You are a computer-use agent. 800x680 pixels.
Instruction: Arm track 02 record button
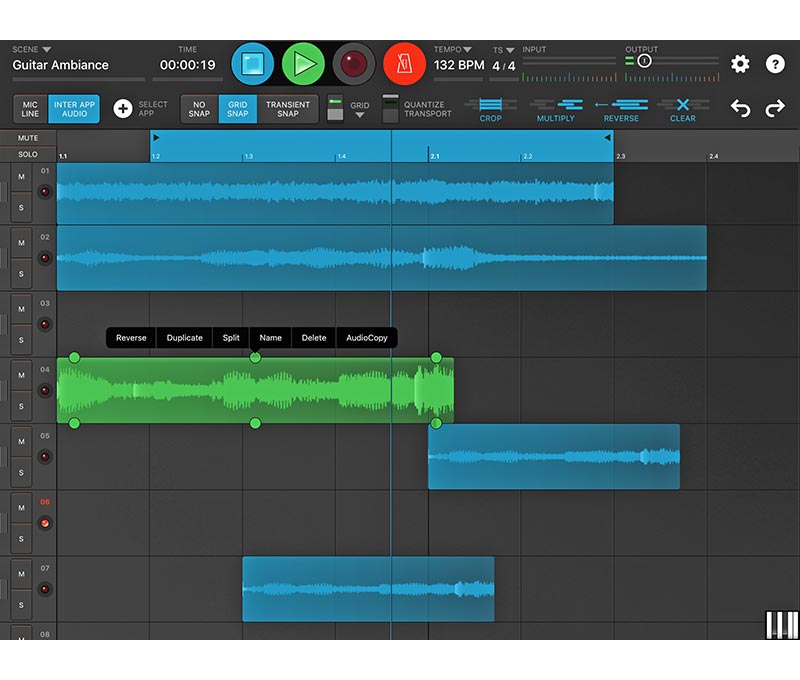click(45, 258)
